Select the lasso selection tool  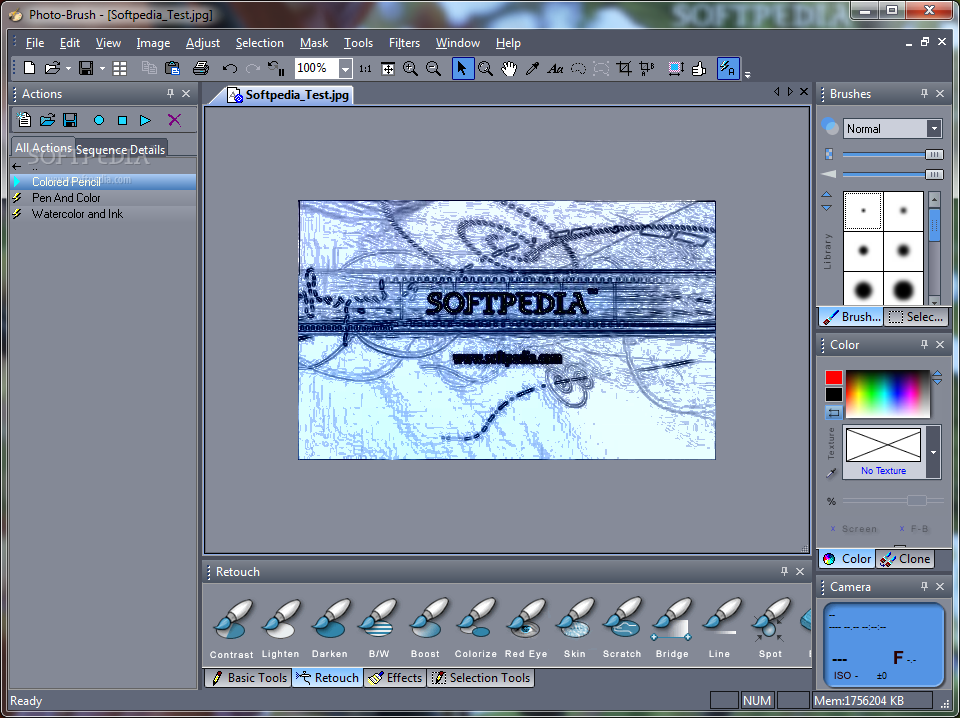pos(579,68)
